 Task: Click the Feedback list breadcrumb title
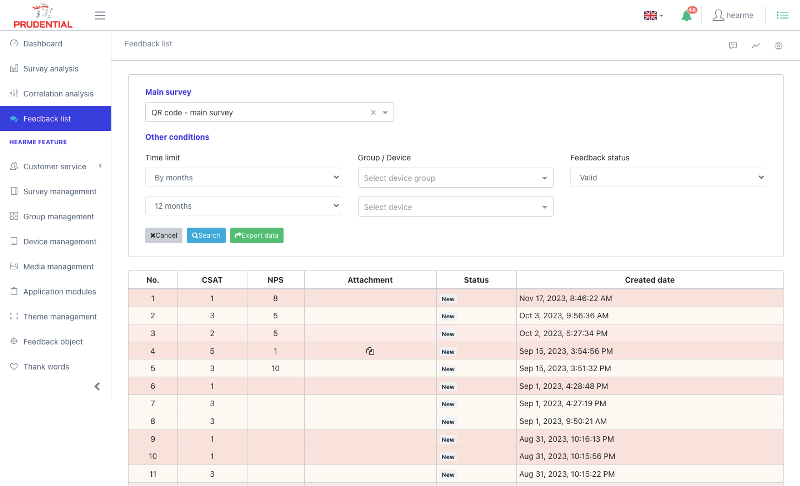click(148, 44)
